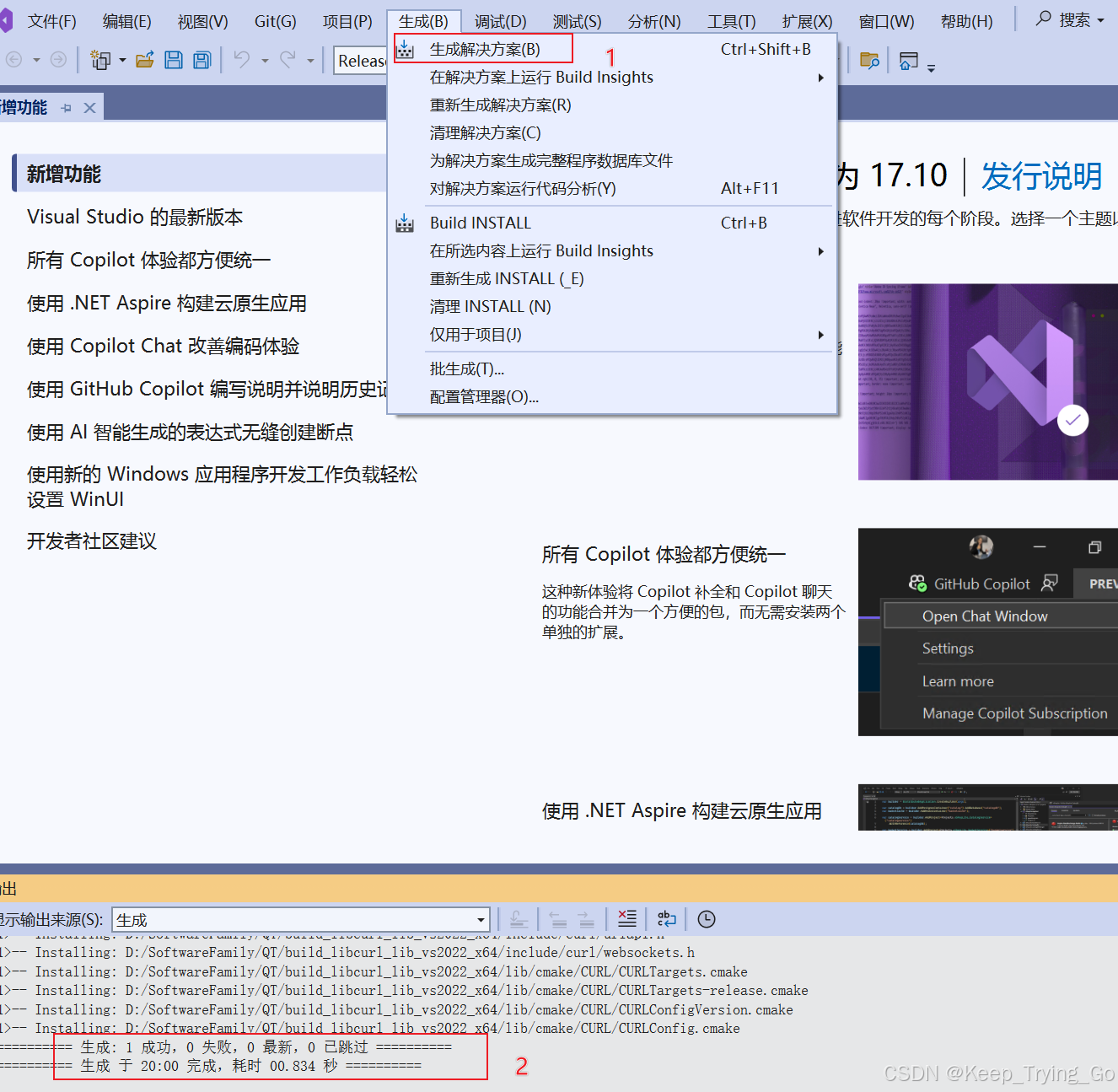Close the 新增功能 tab

[89, 108]
